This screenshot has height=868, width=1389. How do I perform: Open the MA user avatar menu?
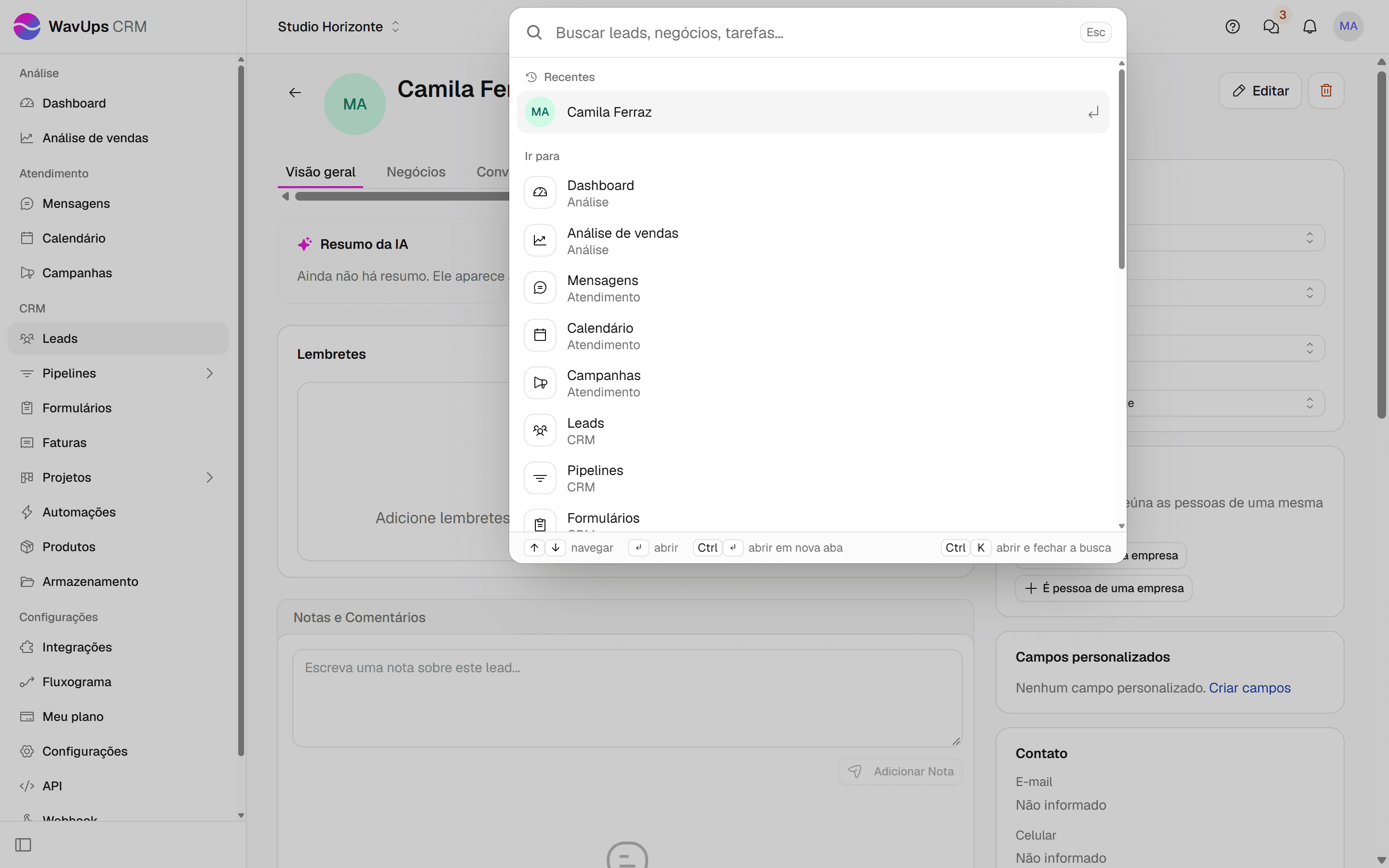click(x=1348, y=27)
